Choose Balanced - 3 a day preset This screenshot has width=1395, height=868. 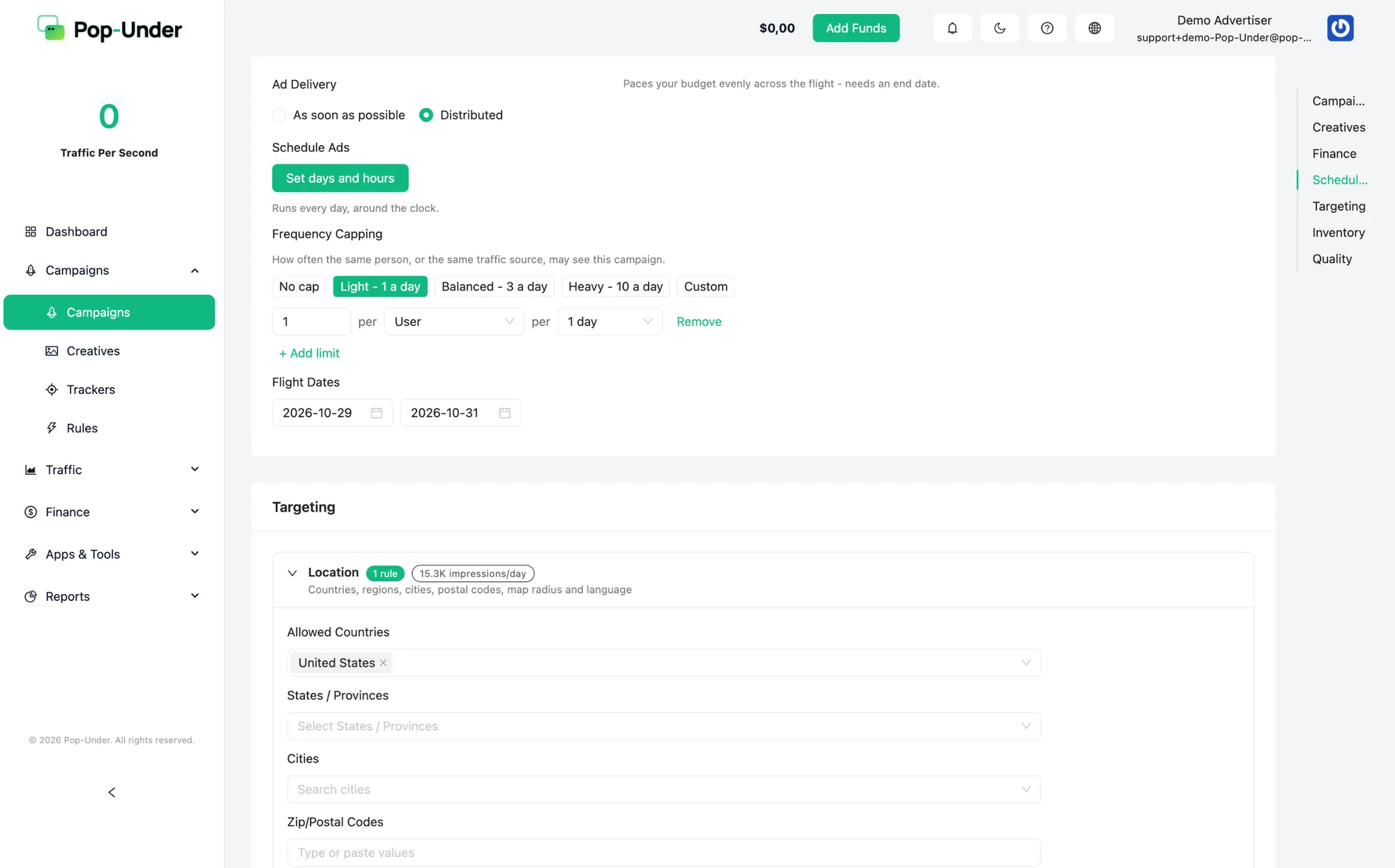[x=494, y=287]
